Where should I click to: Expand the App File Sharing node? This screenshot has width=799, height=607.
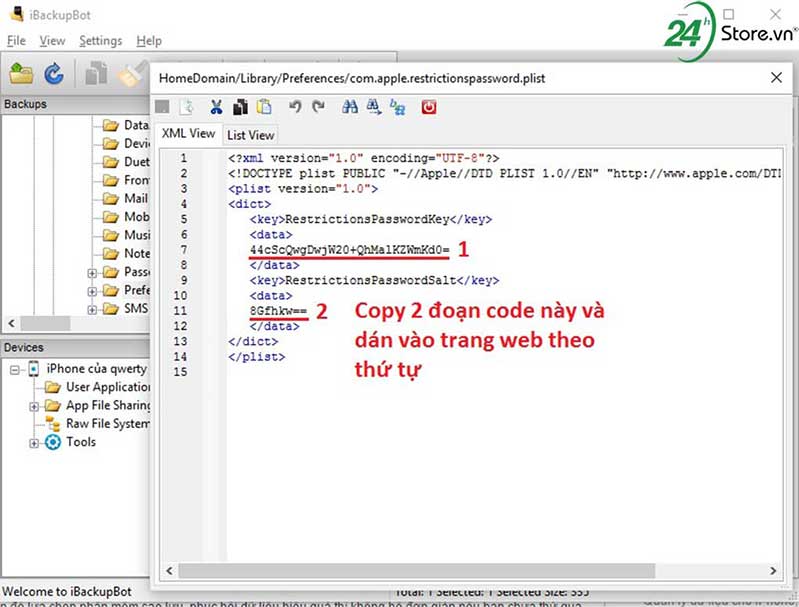pyautogui.click(x=36, y=406)
